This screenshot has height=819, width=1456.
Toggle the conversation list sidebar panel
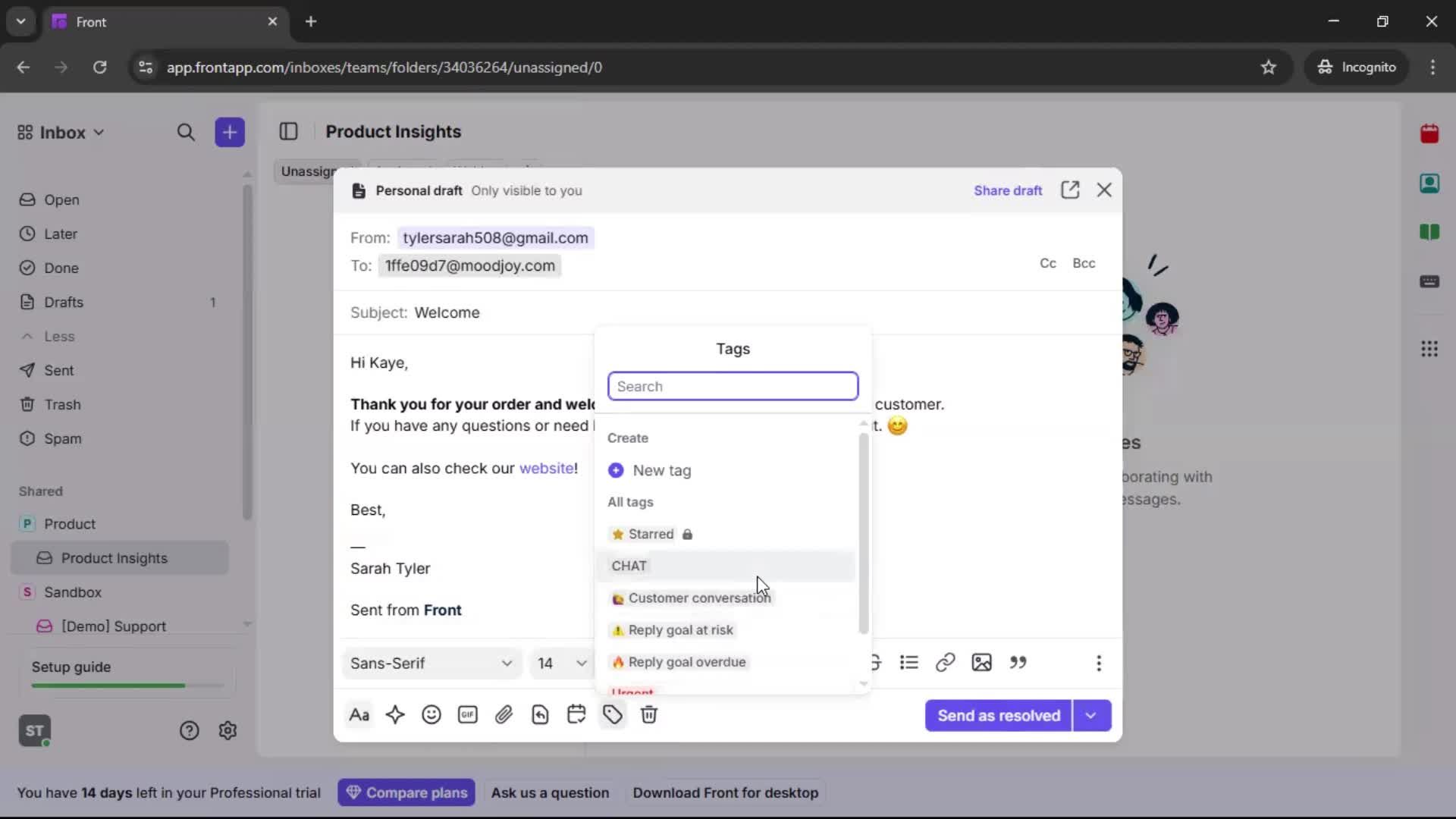[x=288, y=131]
